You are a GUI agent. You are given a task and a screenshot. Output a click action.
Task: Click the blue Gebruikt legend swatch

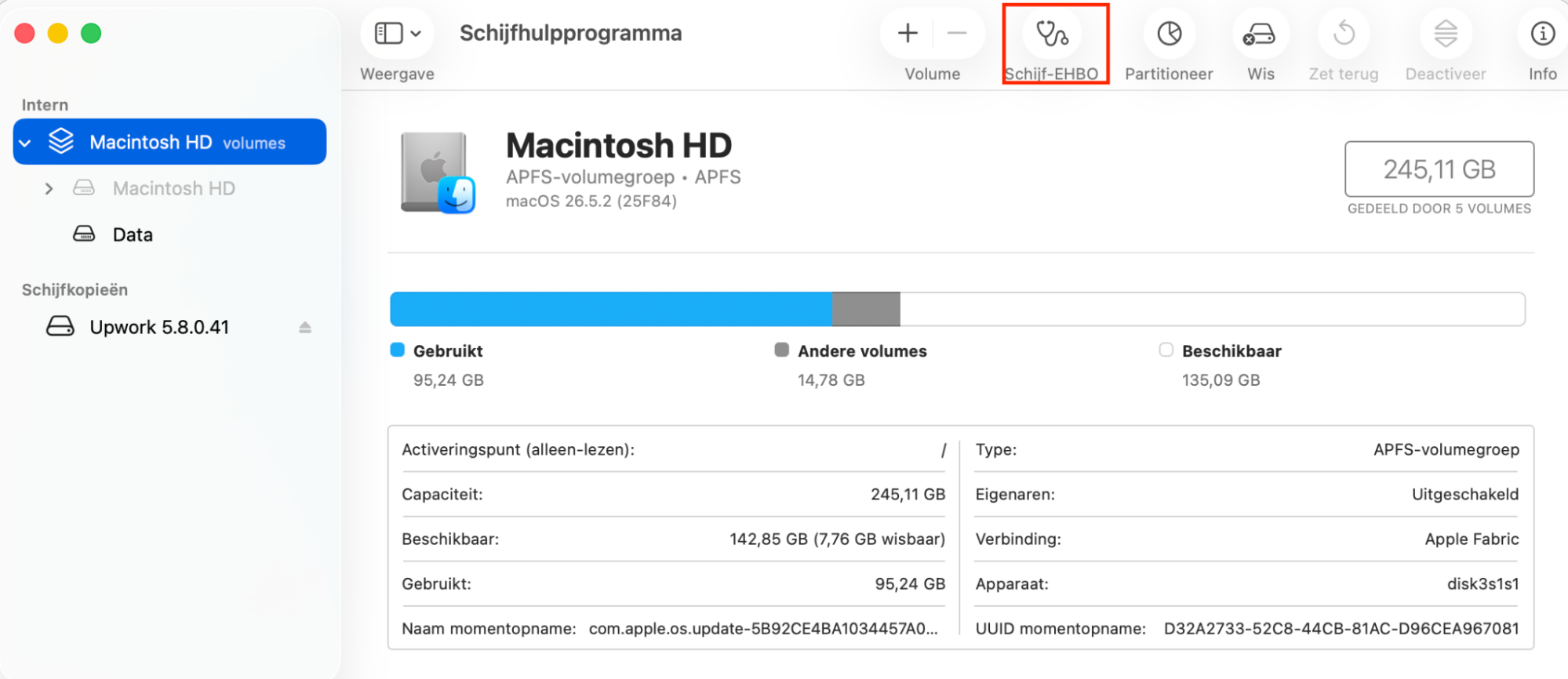point(398,350)
